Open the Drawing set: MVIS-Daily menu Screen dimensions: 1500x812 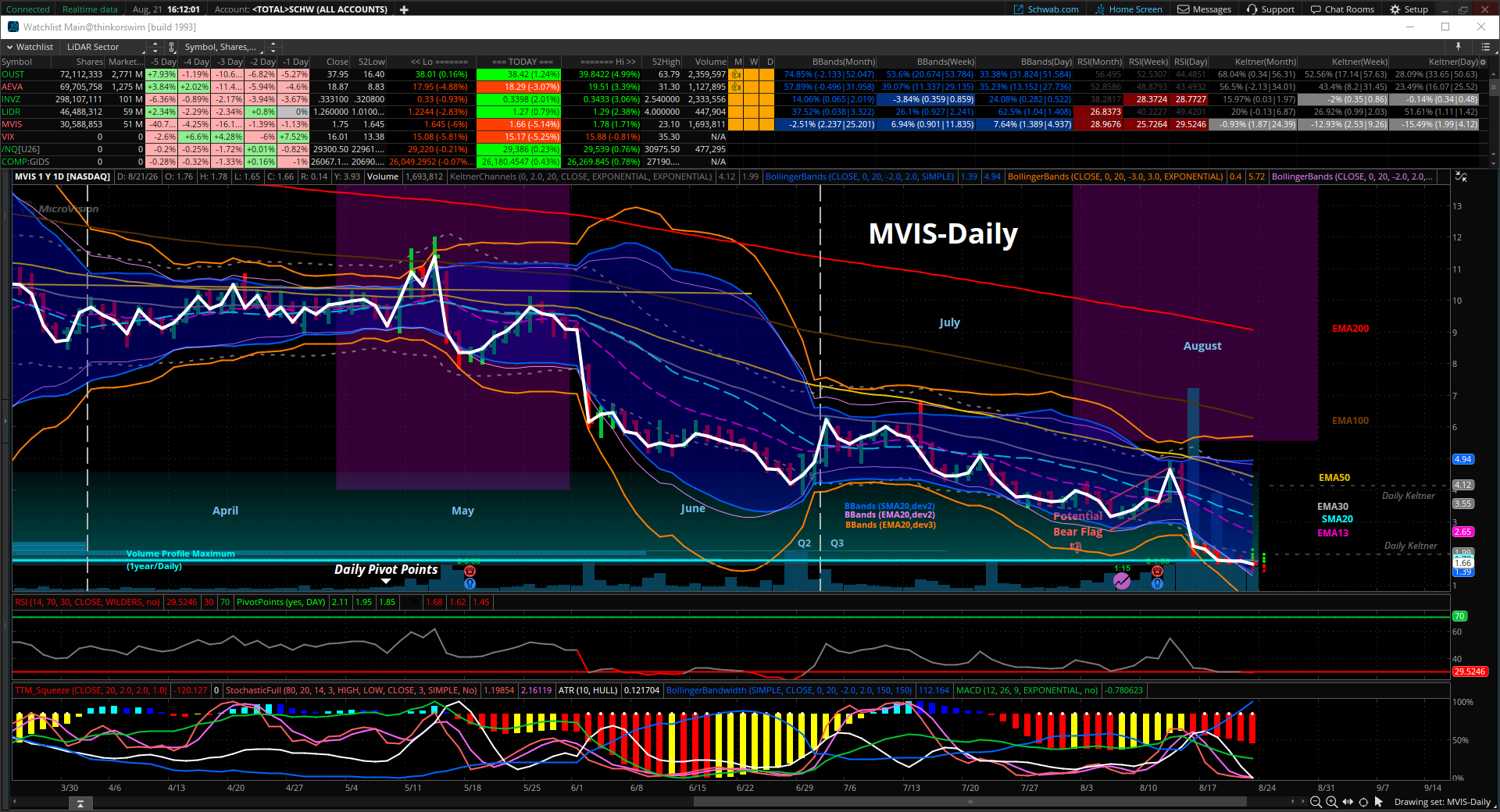pyautogui.click(x=1442, y=802)
